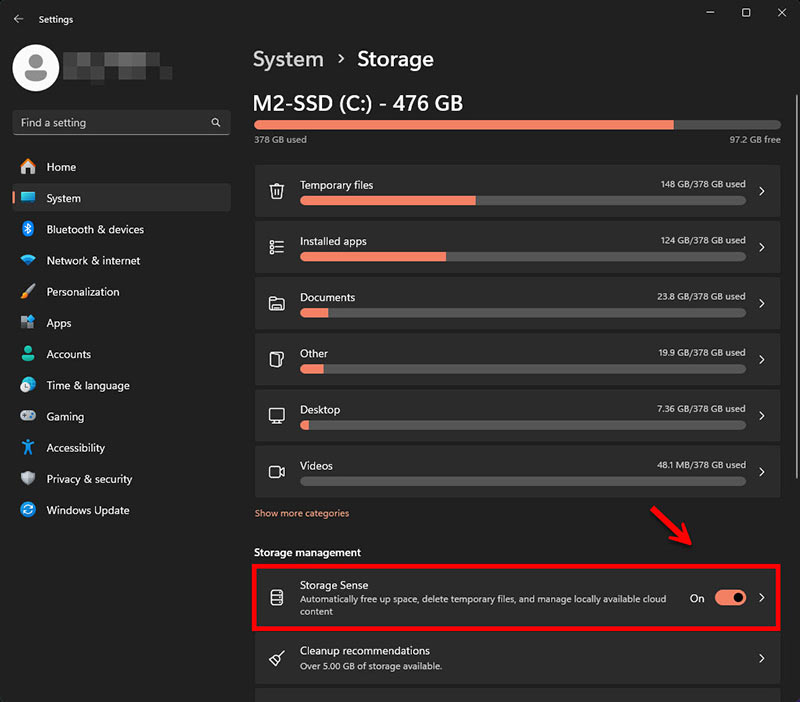800x702 pixels.
Task: Click the C: drive usage bar
Action: (x=517, y=125)
